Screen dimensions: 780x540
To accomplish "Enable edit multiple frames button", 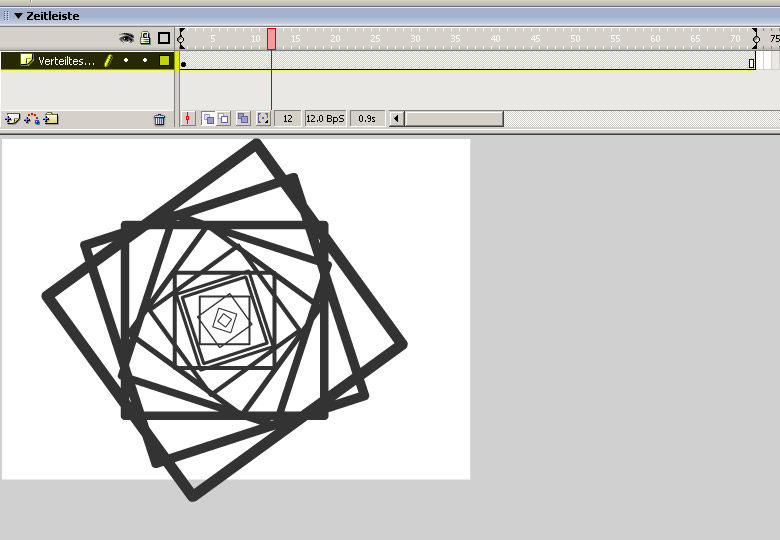I will click(x=243, y=118).
